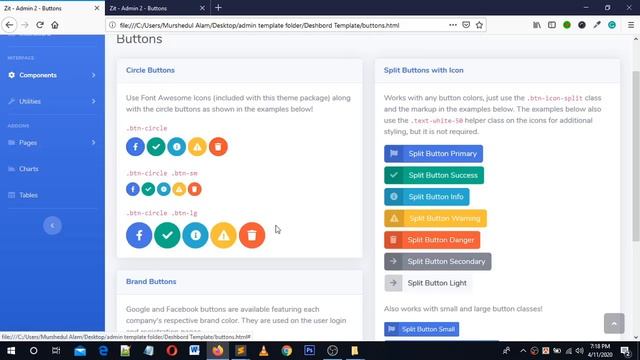Click the large info circle button
This screenshot has height=360, width=640.
coord(196,235)
